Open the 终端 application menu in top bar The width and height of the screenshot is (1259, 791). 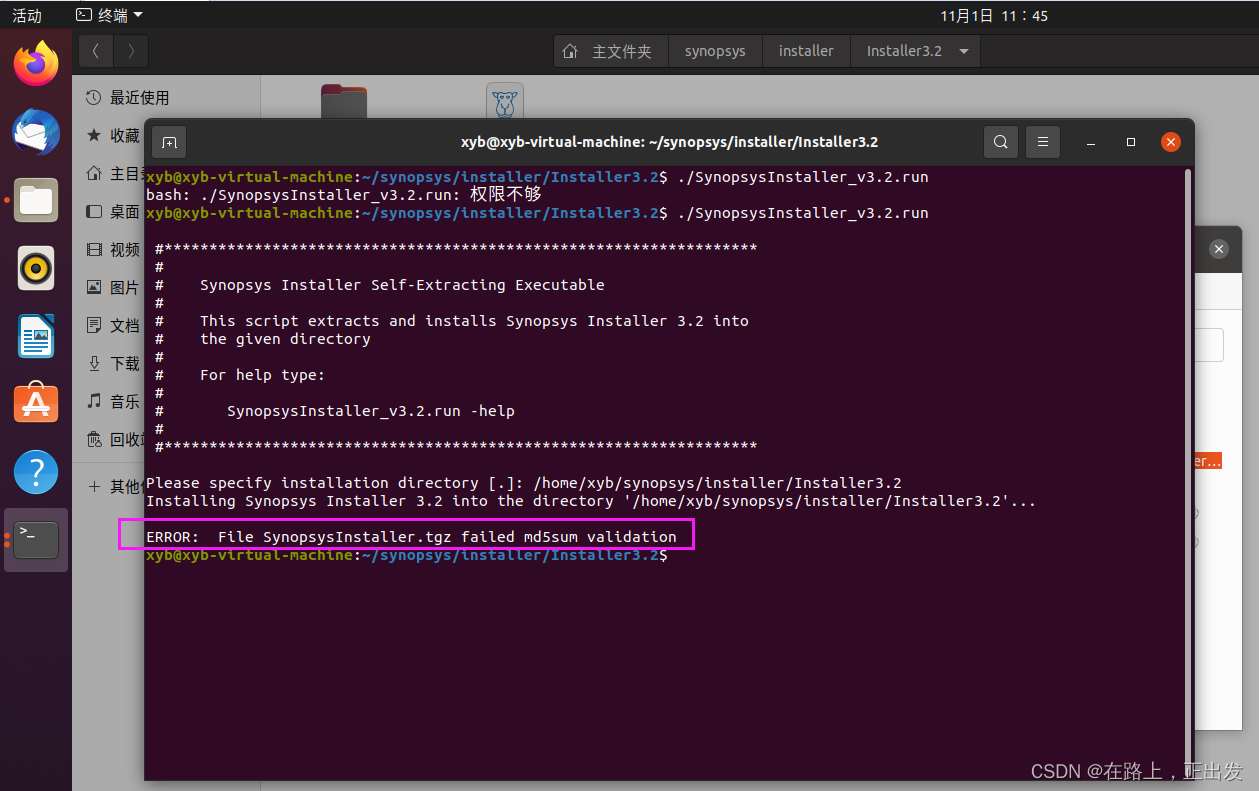point(109,15)
